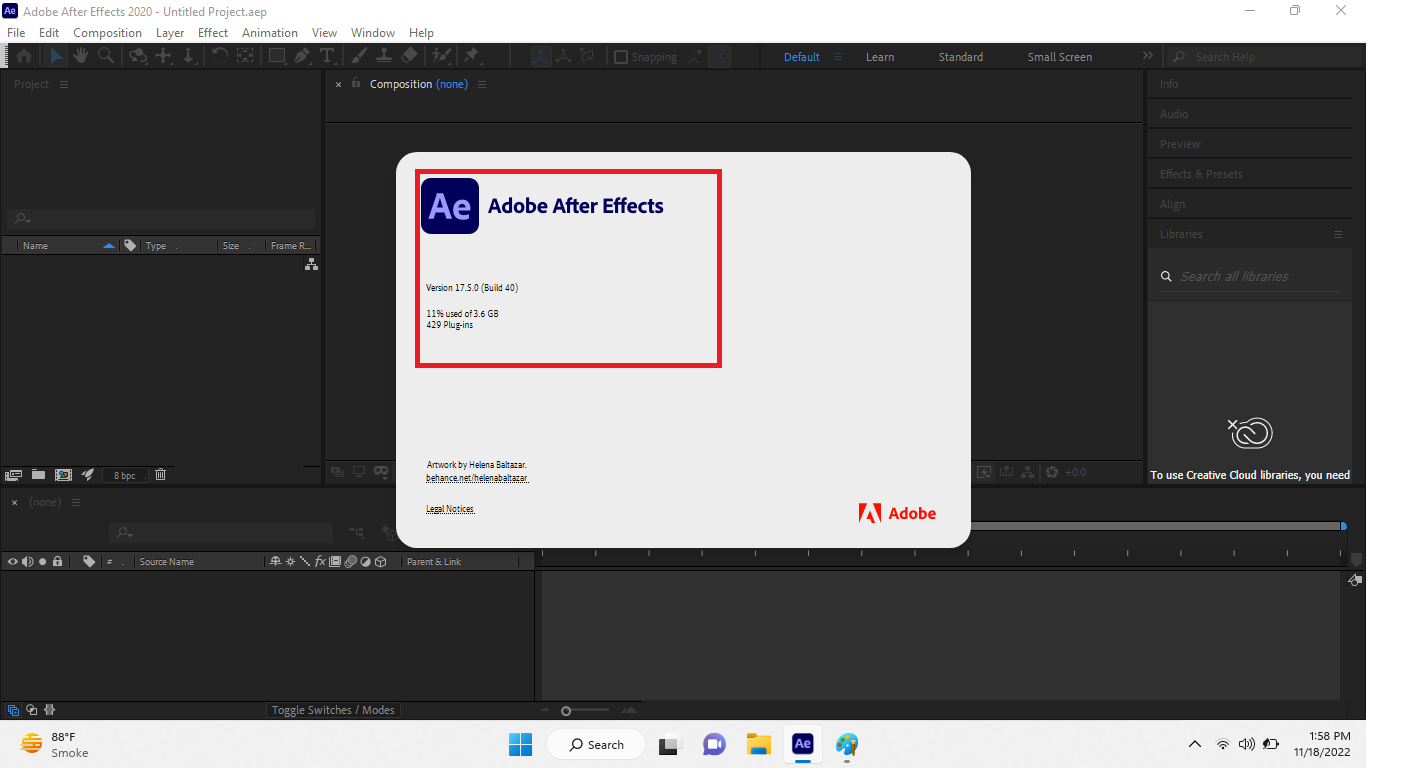Open project render settings rocket icon
1402x782 pixels.
click(x=87, y=475)
